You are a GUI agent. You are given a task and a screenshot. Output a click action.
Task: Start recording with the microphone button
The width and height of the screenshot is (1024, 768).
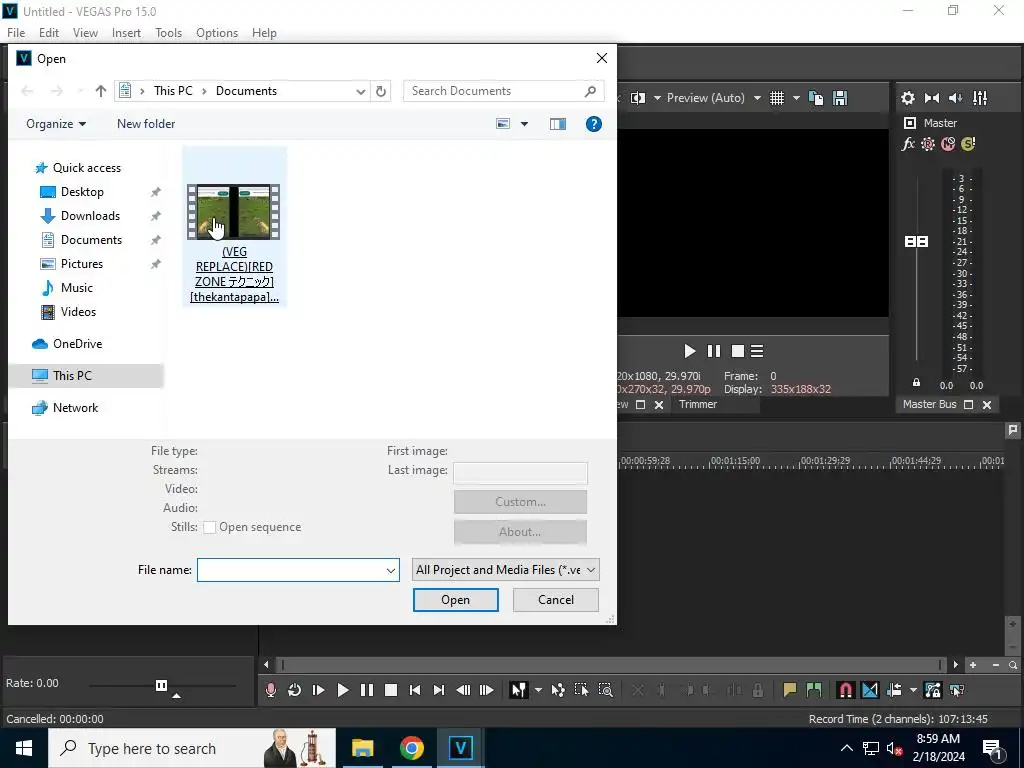[x=270, y=690]
